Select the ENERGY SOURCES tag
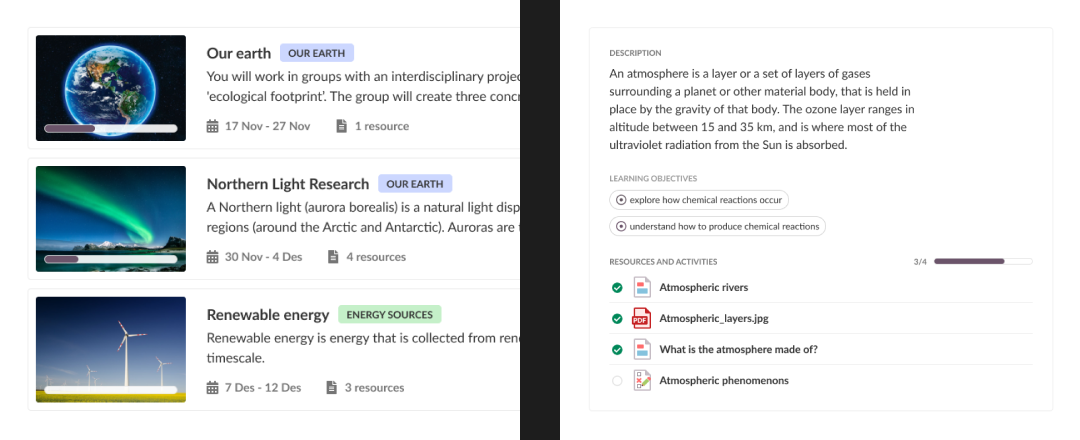This screenshot has height=440, width=1080. tap(389, 315)
